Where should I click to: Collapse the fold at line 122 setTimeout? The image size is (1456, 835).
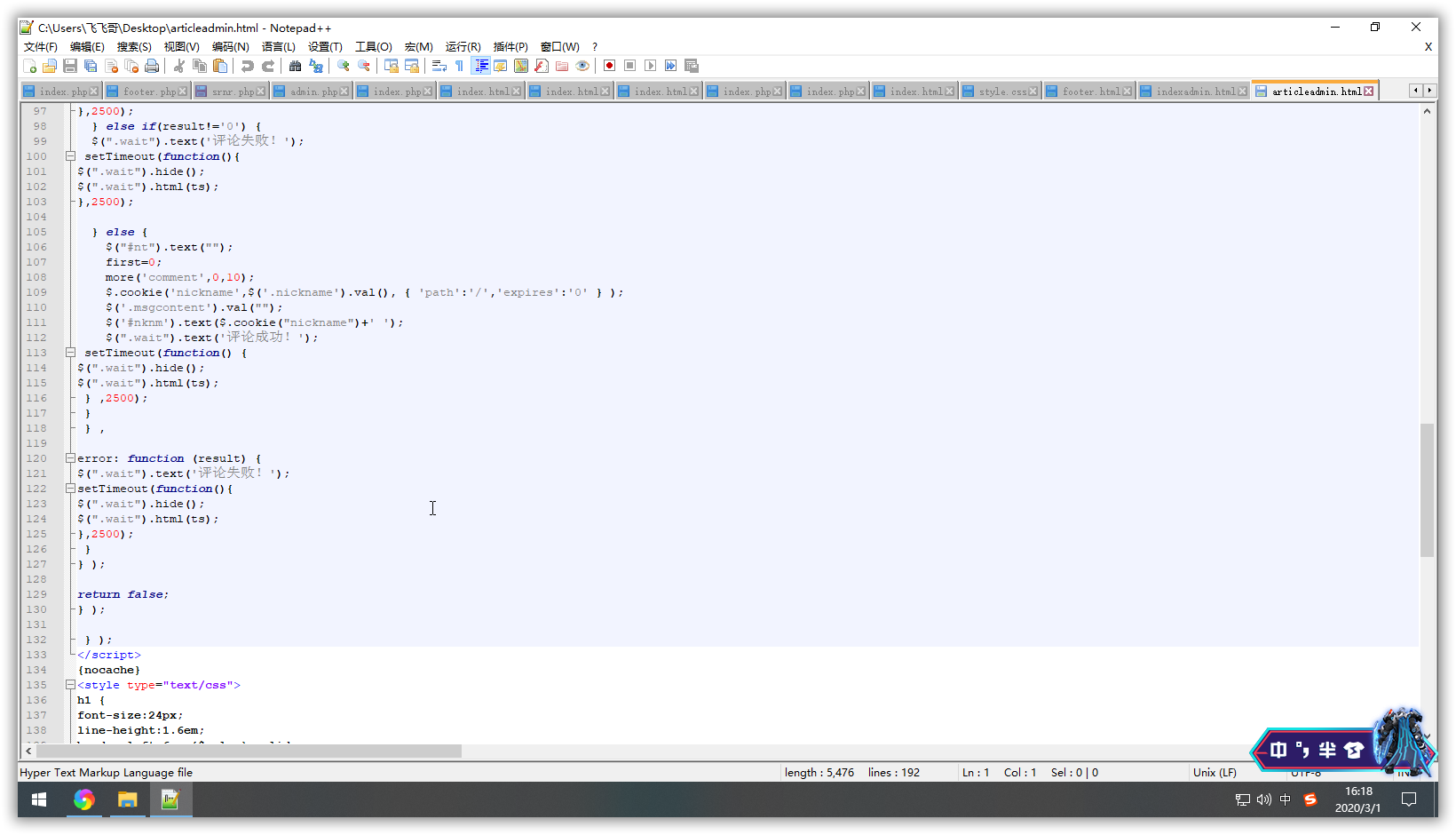pos(70,489)
